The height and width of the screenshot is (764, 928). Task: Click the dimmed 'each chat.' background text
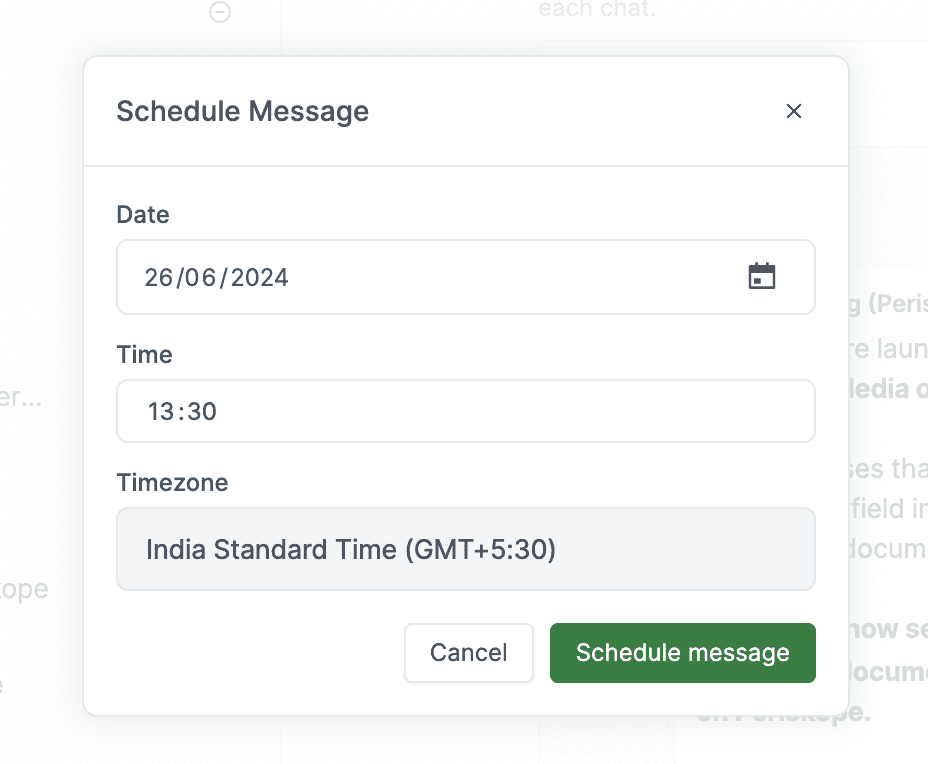[x=598, y=9]
